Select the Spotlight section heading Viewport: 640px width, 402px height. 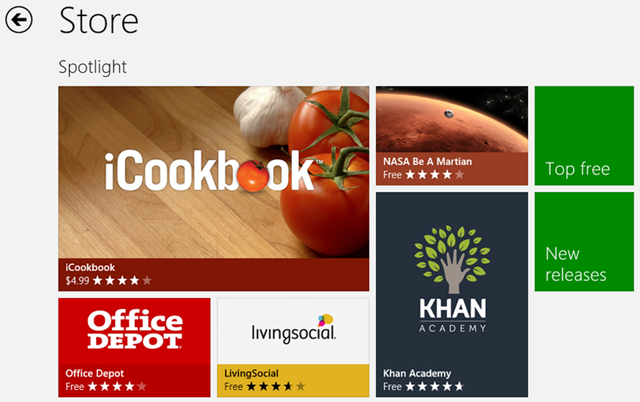click(x=93, y=67)
